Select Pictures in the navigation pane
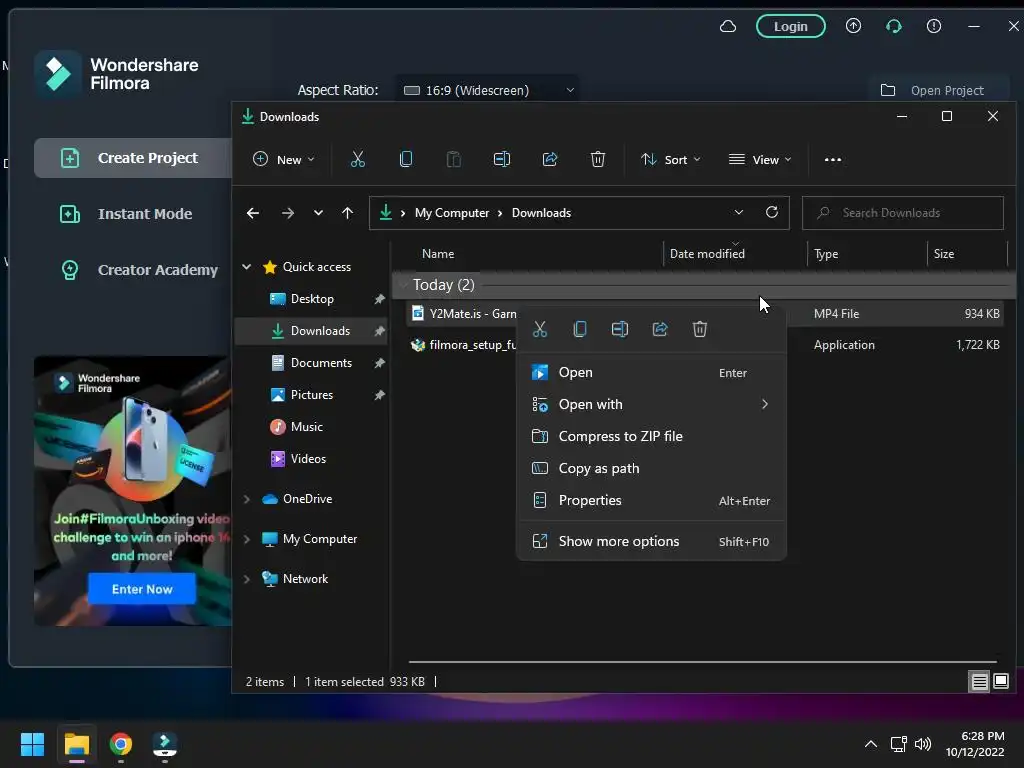The image size is (1024, 768). click(x=312, y=394)
